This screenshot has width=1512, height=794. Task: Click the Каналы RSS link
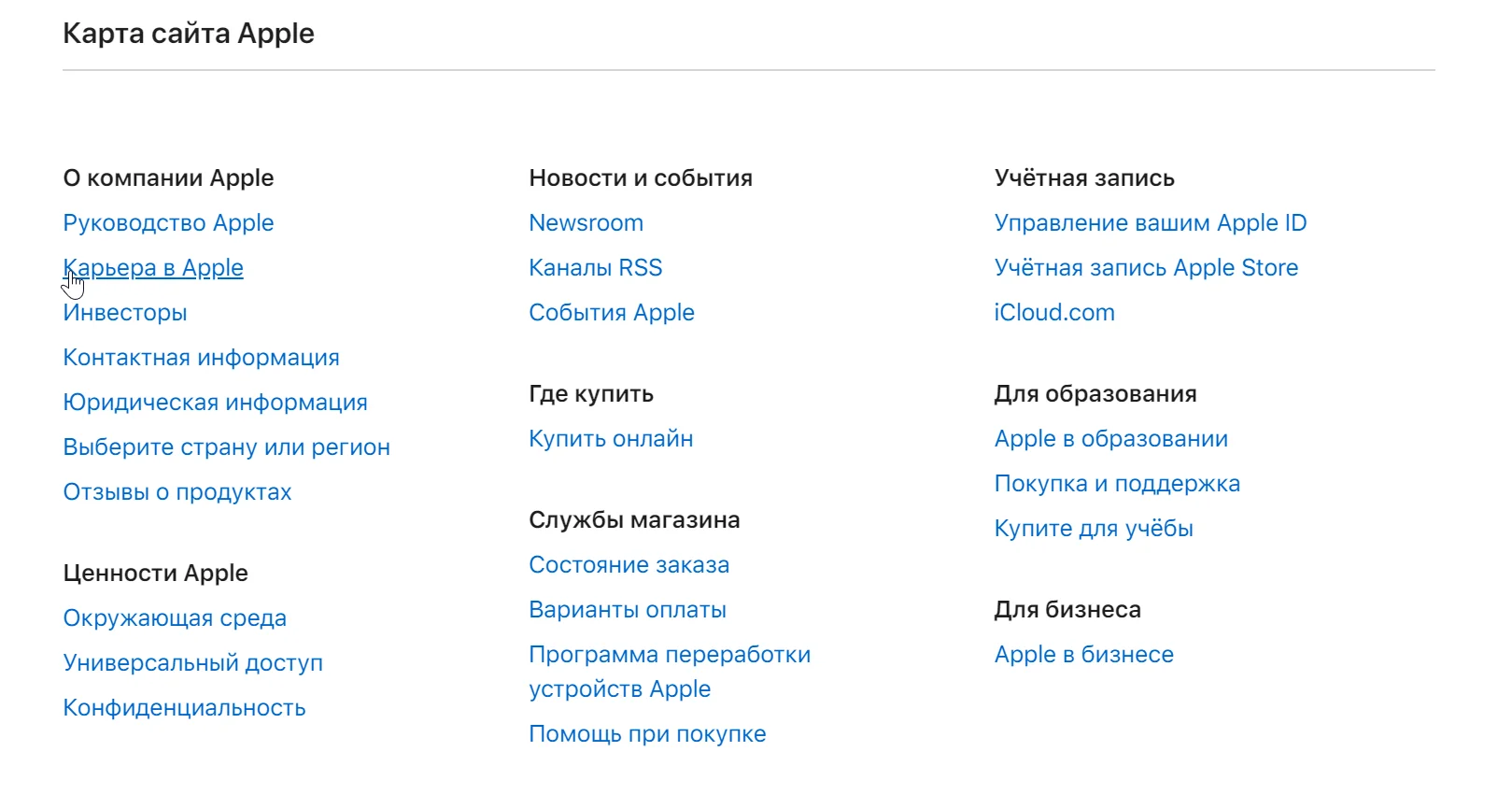tap(595, 268)
